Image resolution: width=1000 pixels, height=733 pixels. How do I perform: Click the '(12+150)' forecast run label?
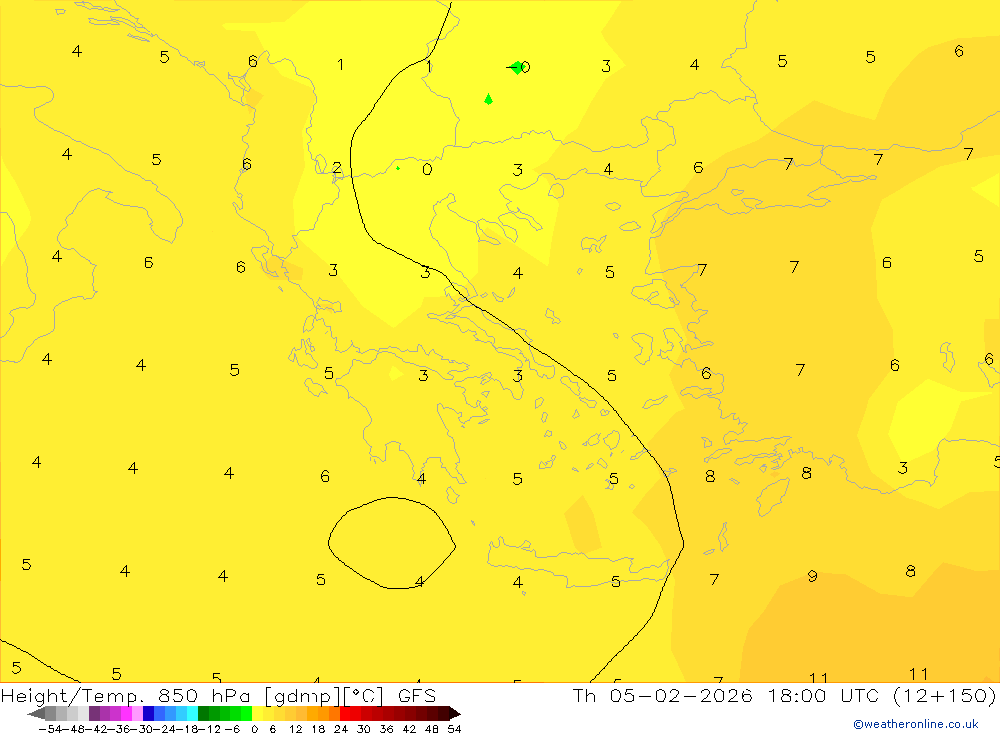point(943,696)
